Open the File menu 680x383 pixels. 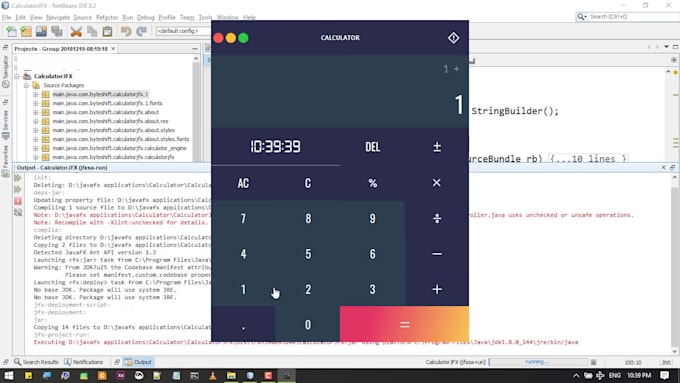pos(6,17)
